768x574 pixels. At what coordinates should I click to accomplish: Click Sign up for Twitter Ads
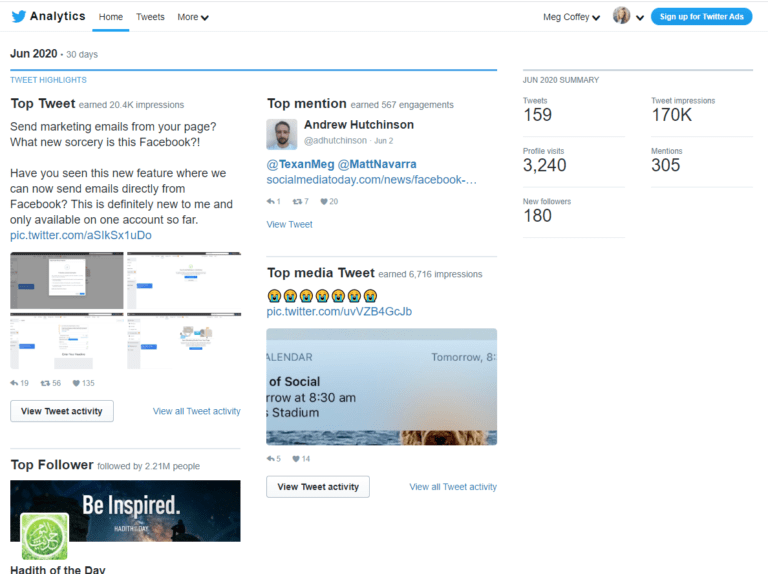[x=701, y=17]
